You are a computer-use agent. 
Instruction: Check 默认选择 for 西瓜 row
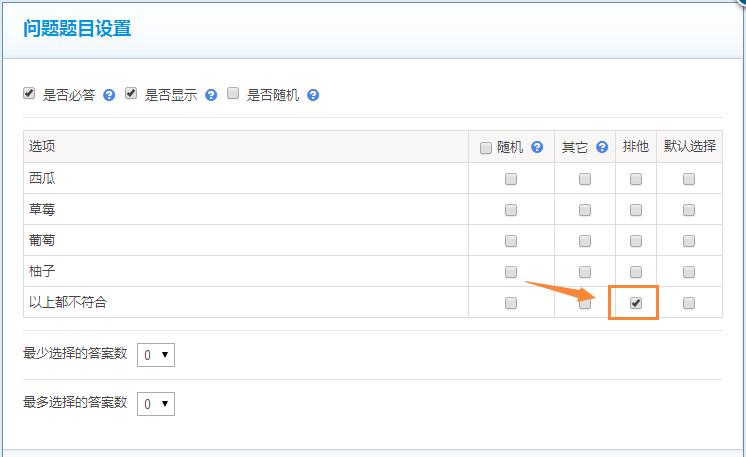pyautogui.click(x=689, y=179)
